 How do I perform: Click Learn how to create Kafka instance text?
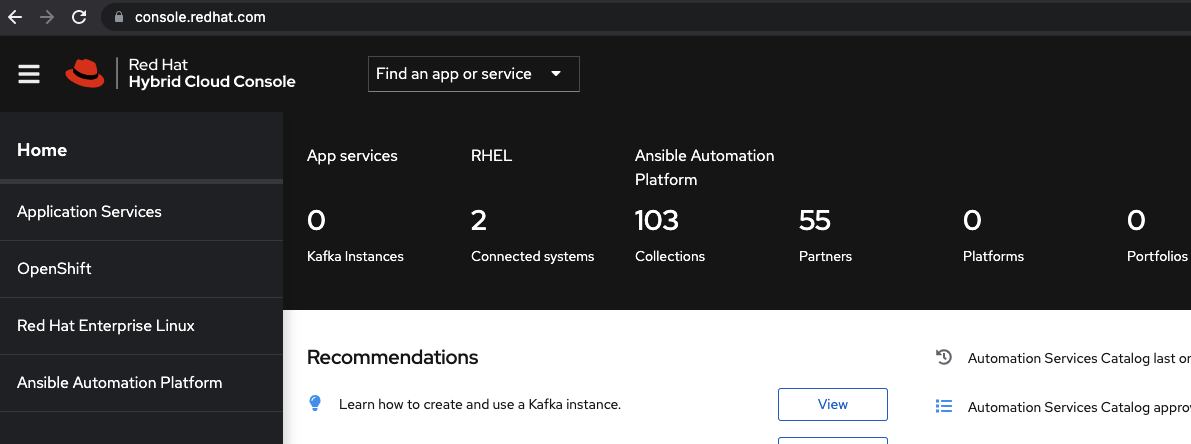480,405
